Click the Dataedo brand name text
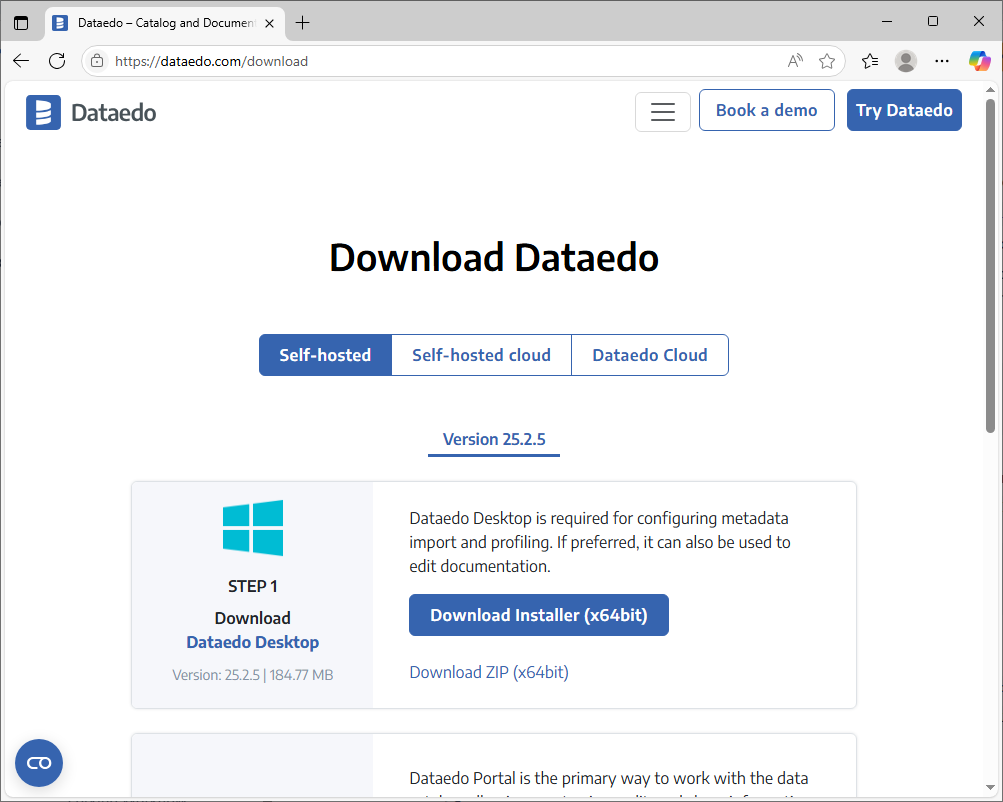The image size is (1003, 802). pos(113,113)
